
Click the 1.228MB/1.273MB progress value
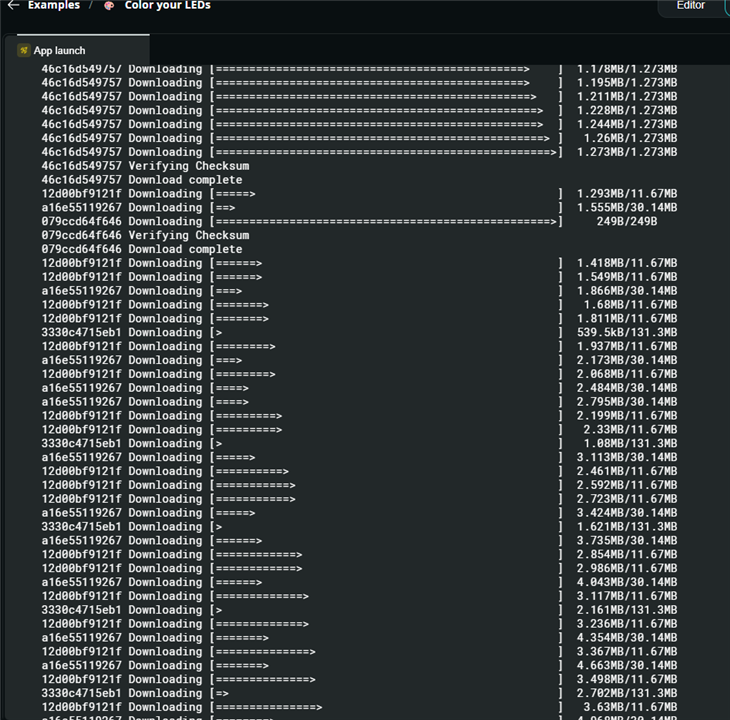(627, 110)
